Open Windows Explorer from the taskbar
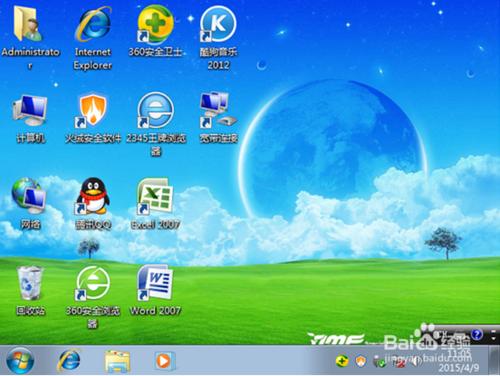Screen dimensions: 500x376 [117, 361]
